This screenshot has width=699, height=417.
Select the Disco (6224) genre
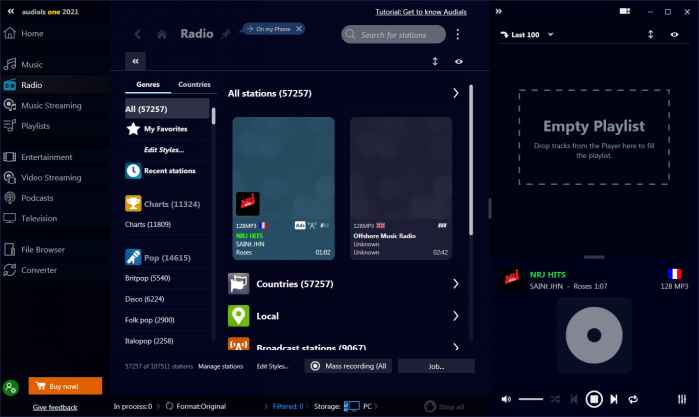tap(147, 298)
